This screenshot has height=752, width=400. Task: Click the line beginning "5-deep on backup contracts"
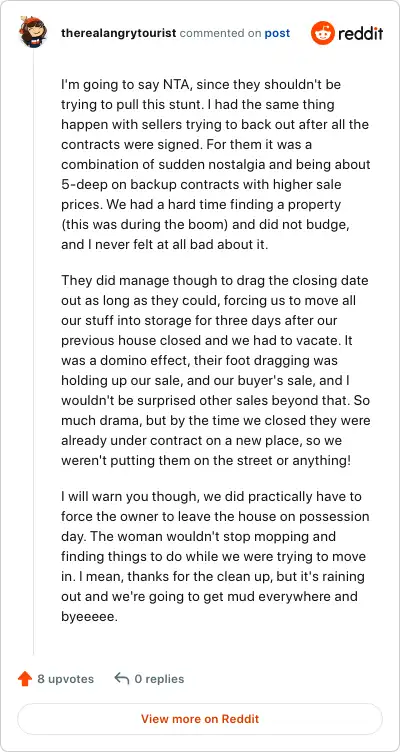tap(201, 185)
